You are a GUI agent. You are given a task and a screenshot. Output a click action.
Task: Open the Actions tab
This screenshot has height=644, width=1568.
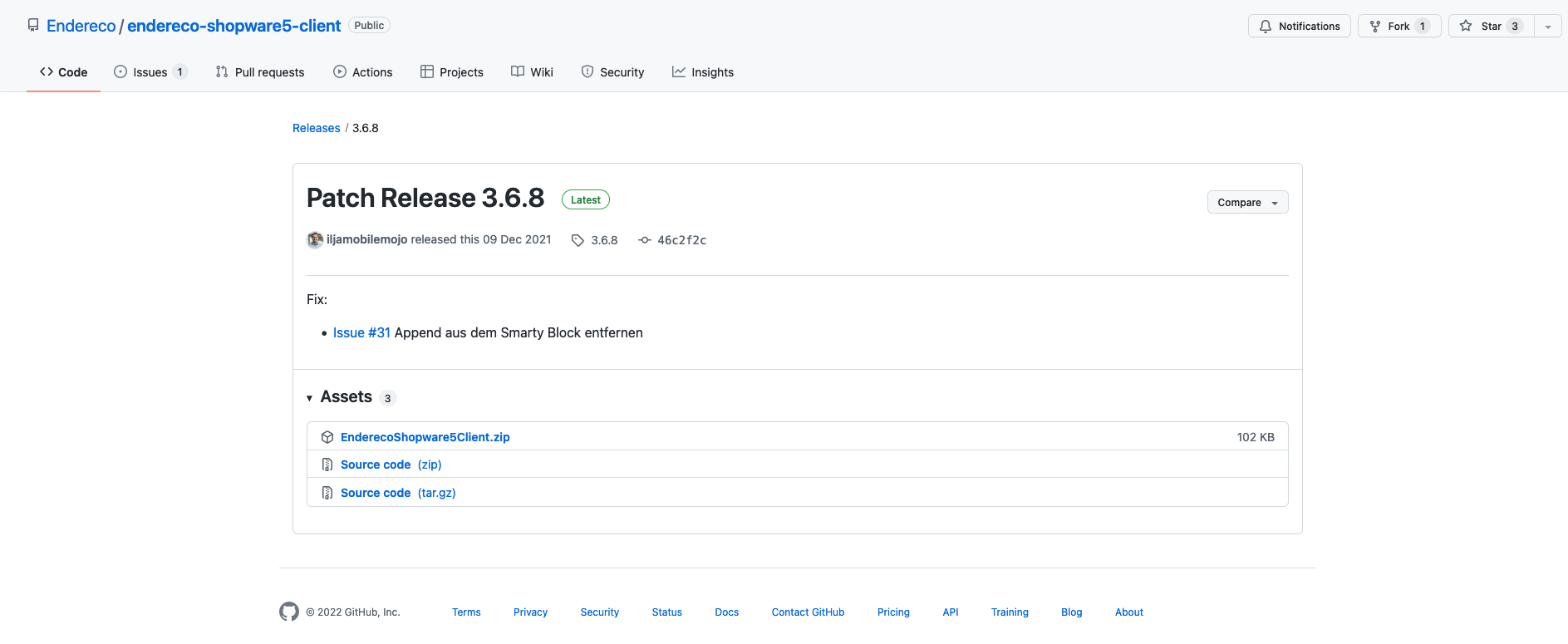tap(362, 72)
